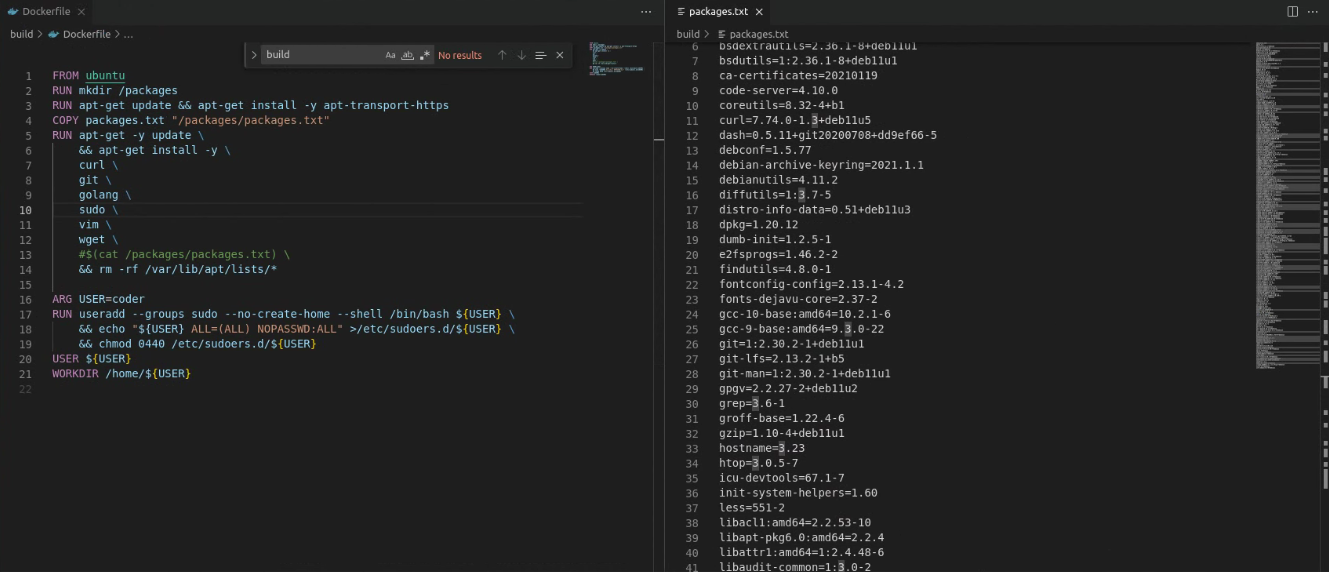Click the file icon in packages.txt tab
Screen dimensions: 1329x572
point(682,11)
